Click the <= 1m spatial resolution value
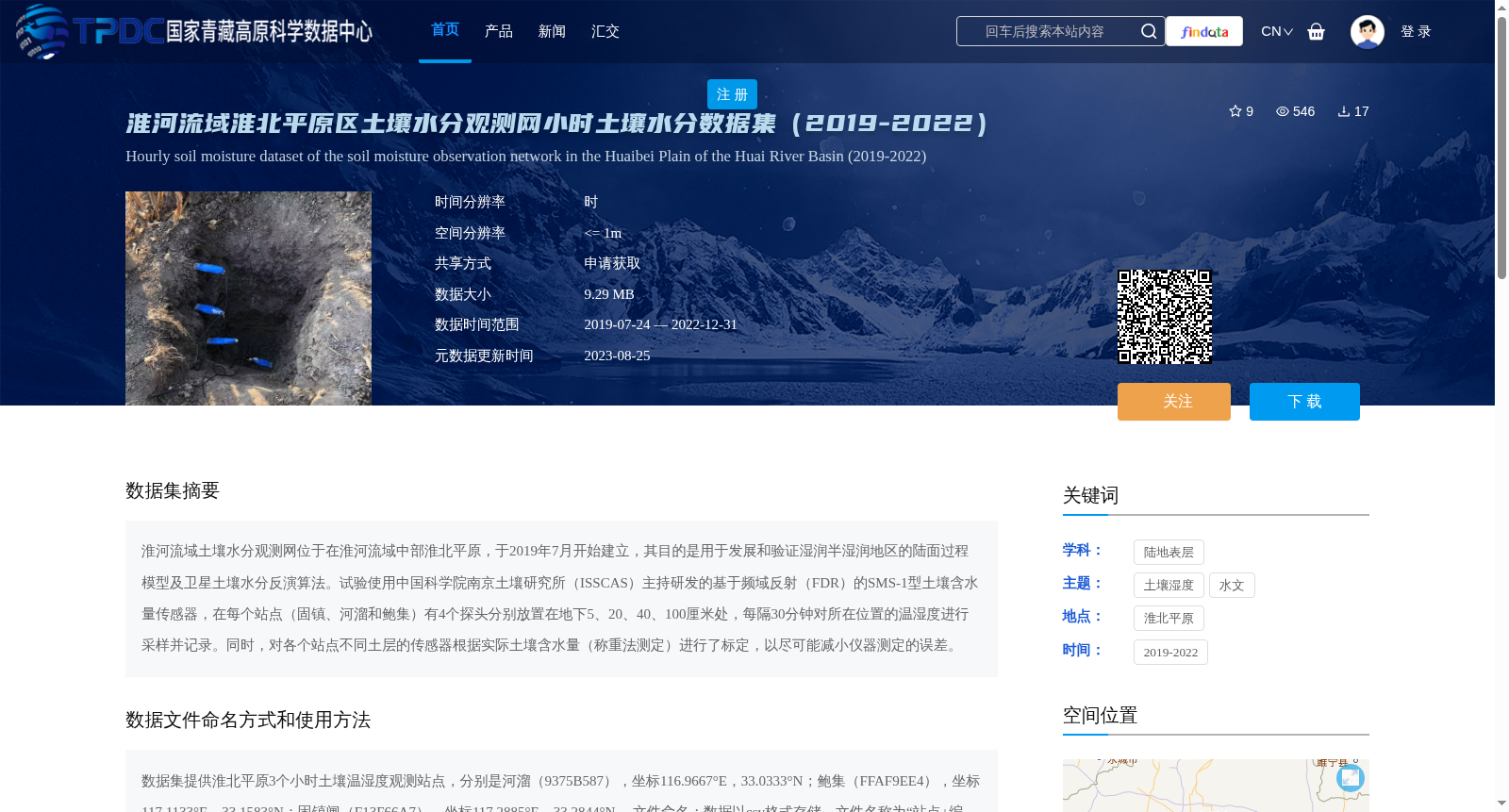1509x812 pixels. coord(603,233)
